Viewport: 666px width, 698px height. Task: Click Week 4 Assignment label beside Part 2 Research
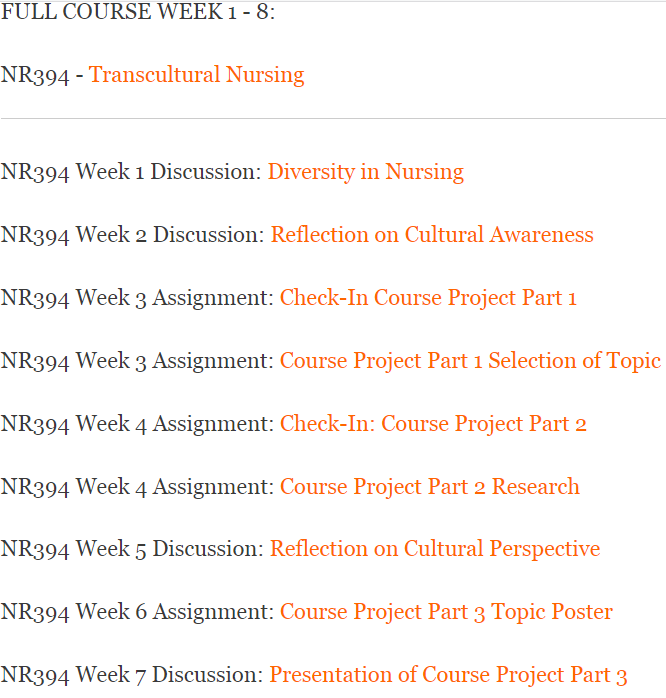click(137, 487)
